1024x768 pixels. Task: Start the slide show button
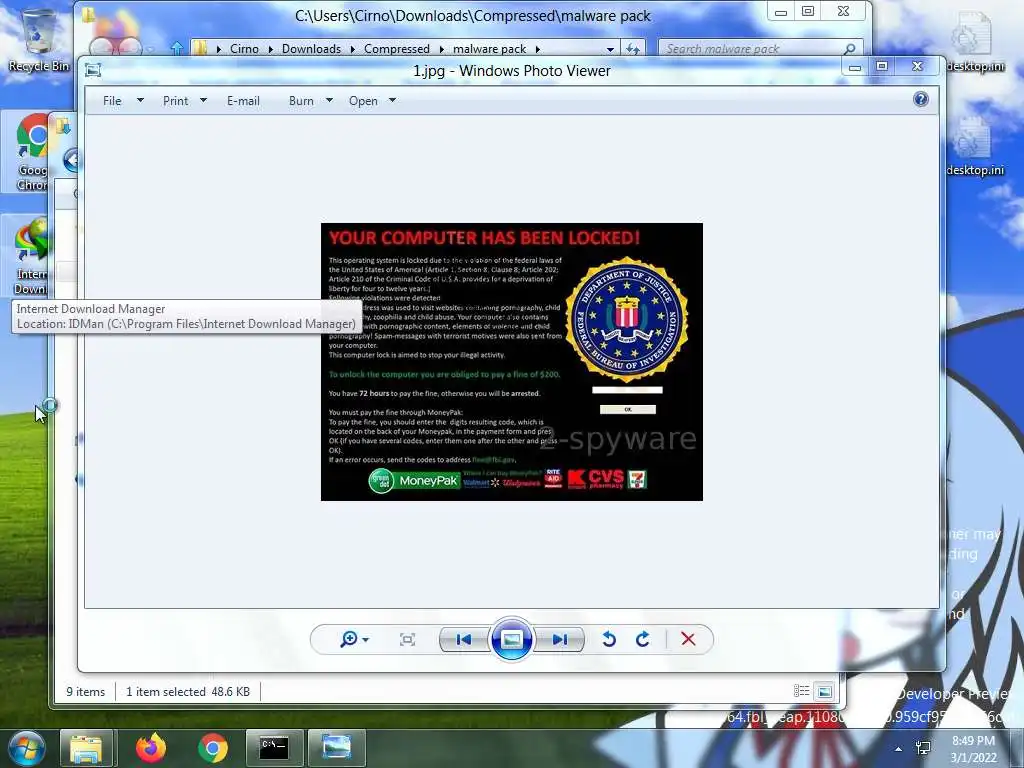coord(511,639)
